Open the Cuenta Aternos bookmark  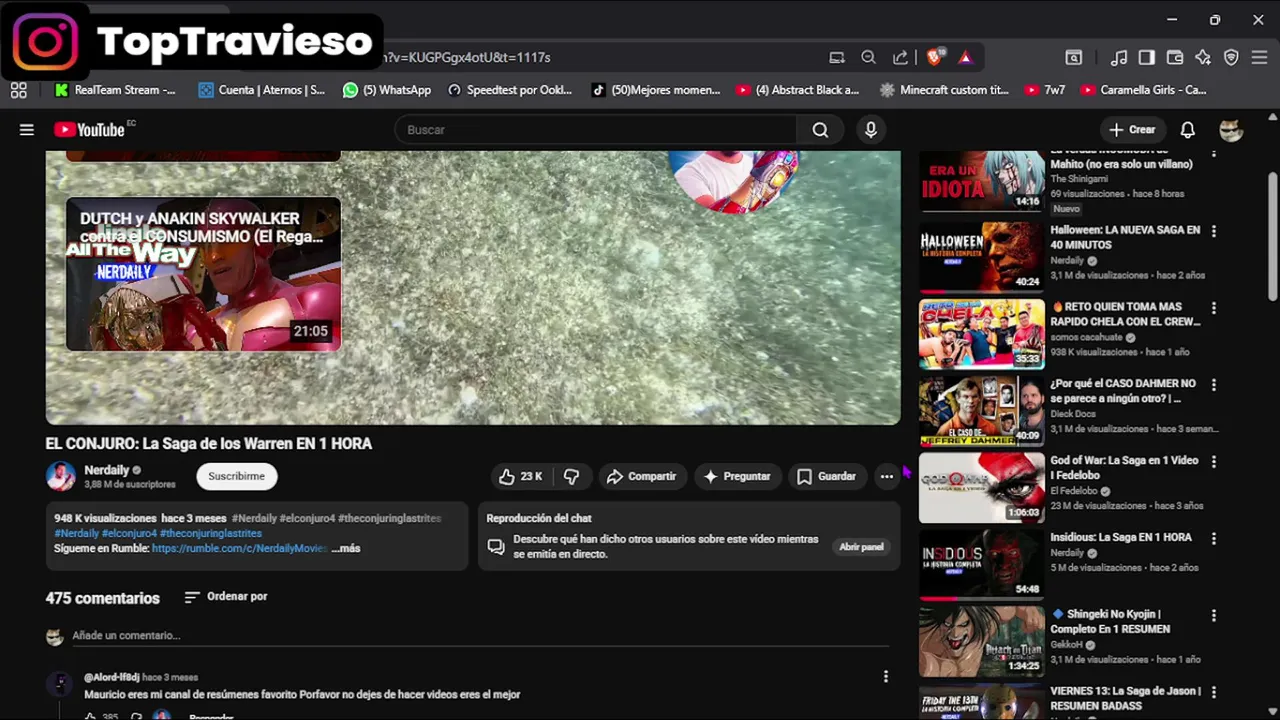[x=262, y=90]
